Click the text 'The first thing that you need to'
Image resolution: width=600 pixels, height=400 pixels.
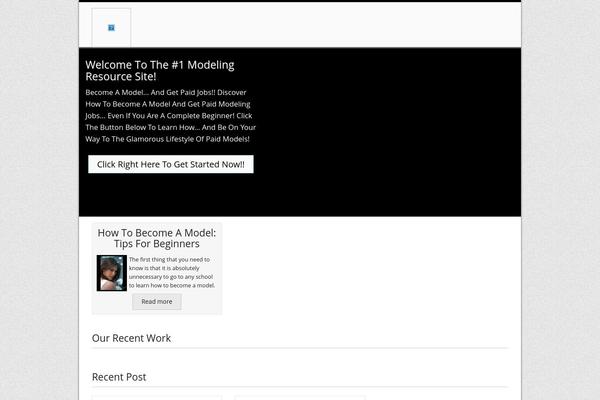click(170, 260)
